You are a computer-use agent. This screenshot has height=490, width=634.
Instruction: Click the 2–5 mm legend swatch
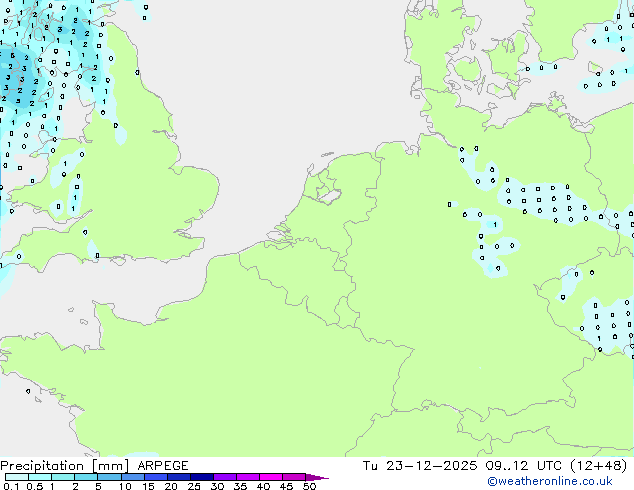tap(86, 477)
